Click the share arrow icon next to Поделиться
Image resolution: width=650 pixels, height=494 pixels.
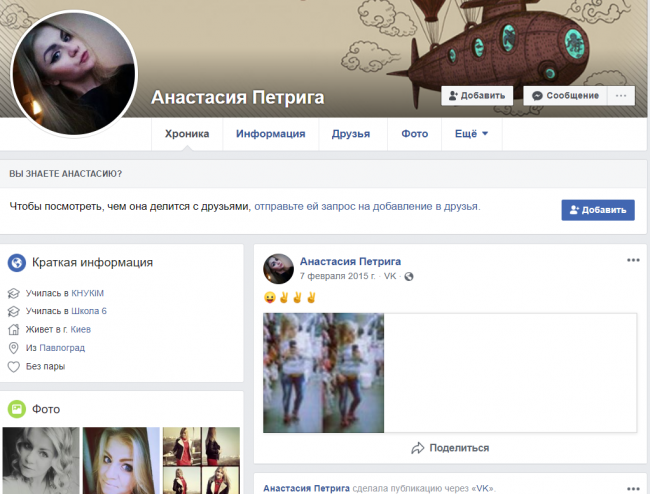coord(418,448)
